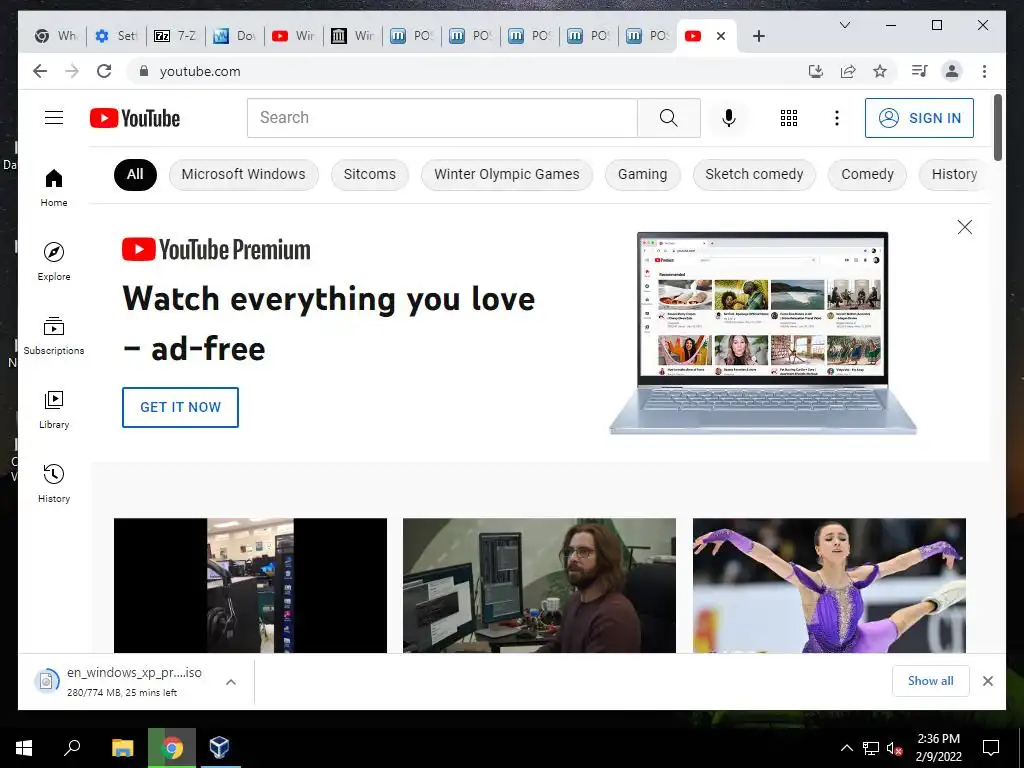The height and width of the screenshot is (768, 1024).
Task: Click the browser back arrow
Action: 40,71
